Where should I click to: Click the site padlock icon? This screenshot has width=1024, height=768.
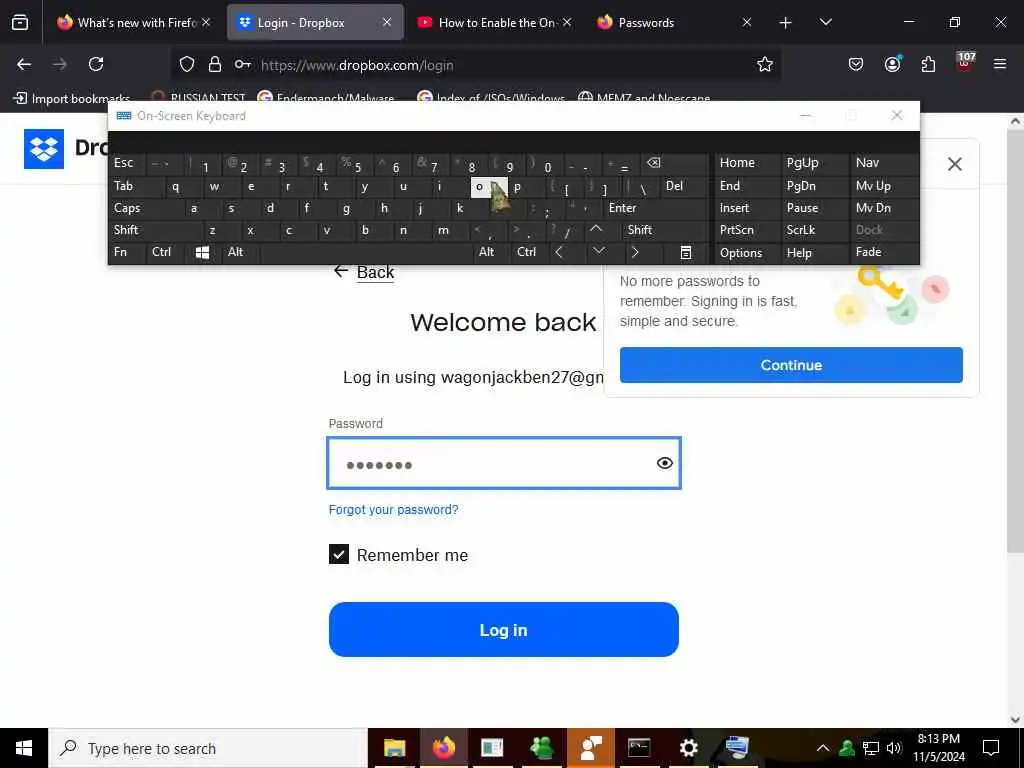(x=215, y=64)
